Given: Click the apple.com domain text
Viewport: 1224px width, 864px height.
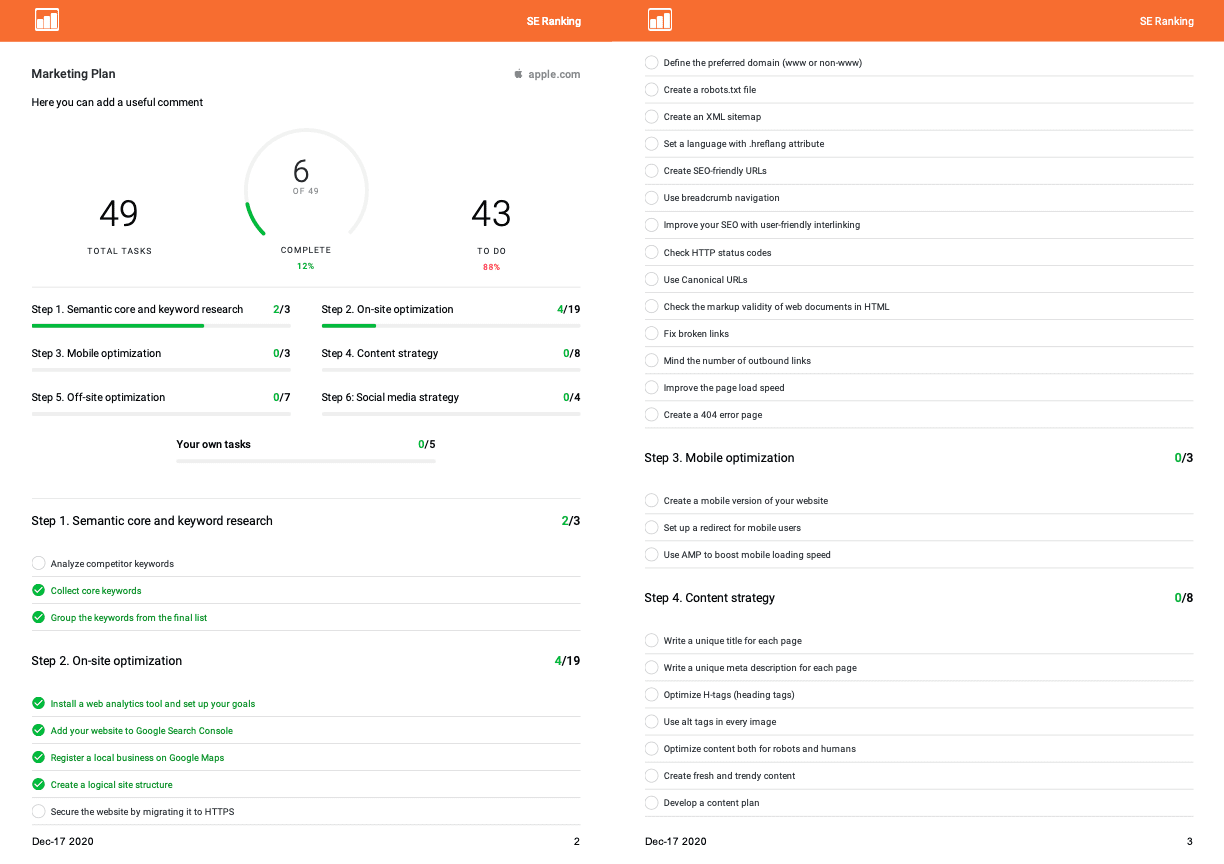Looking at the screenshot, I should point(554,74).
